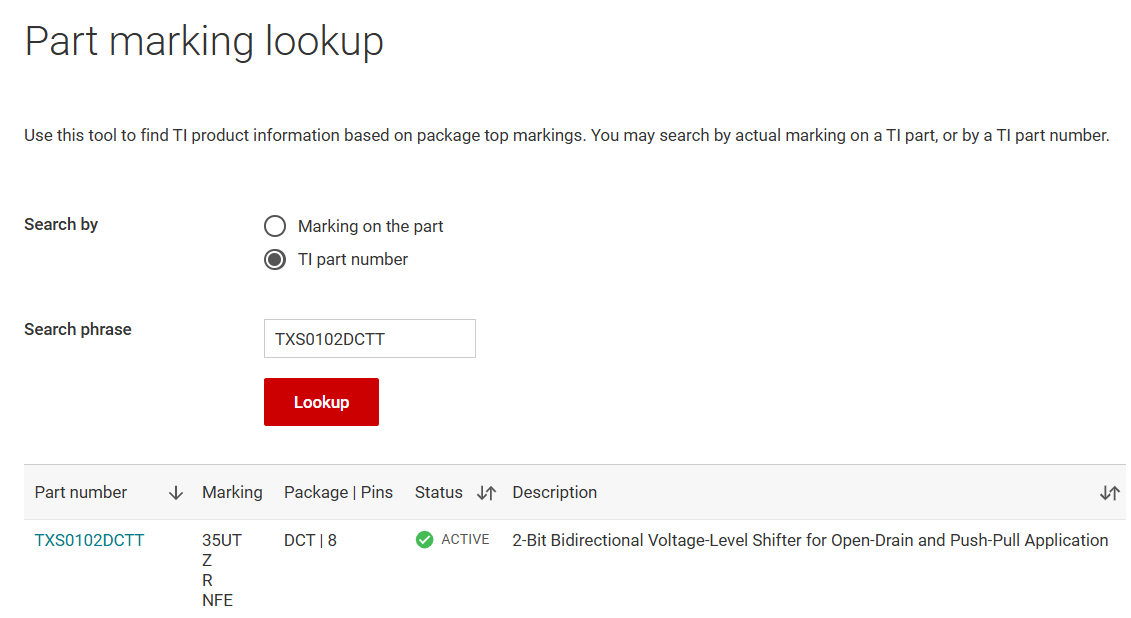Open the TXS0102DCTT part number link
Image resolution: width=1131 pixels, height=618 pixels.
89,540
